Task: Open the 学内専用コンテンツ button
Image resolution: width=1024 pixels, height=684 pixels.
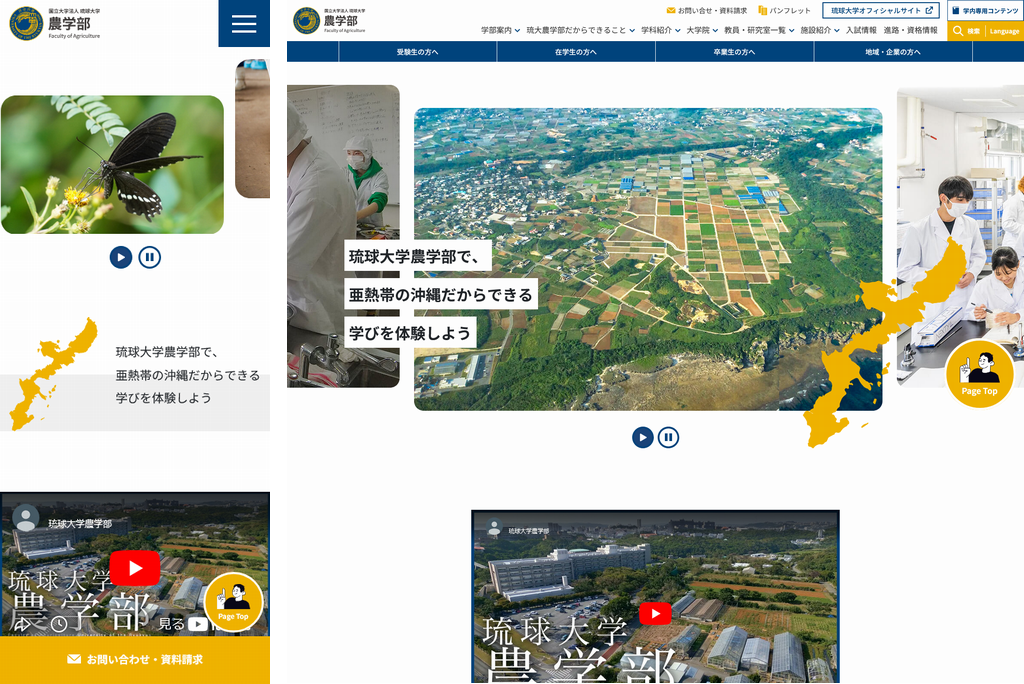Action: 985,10
